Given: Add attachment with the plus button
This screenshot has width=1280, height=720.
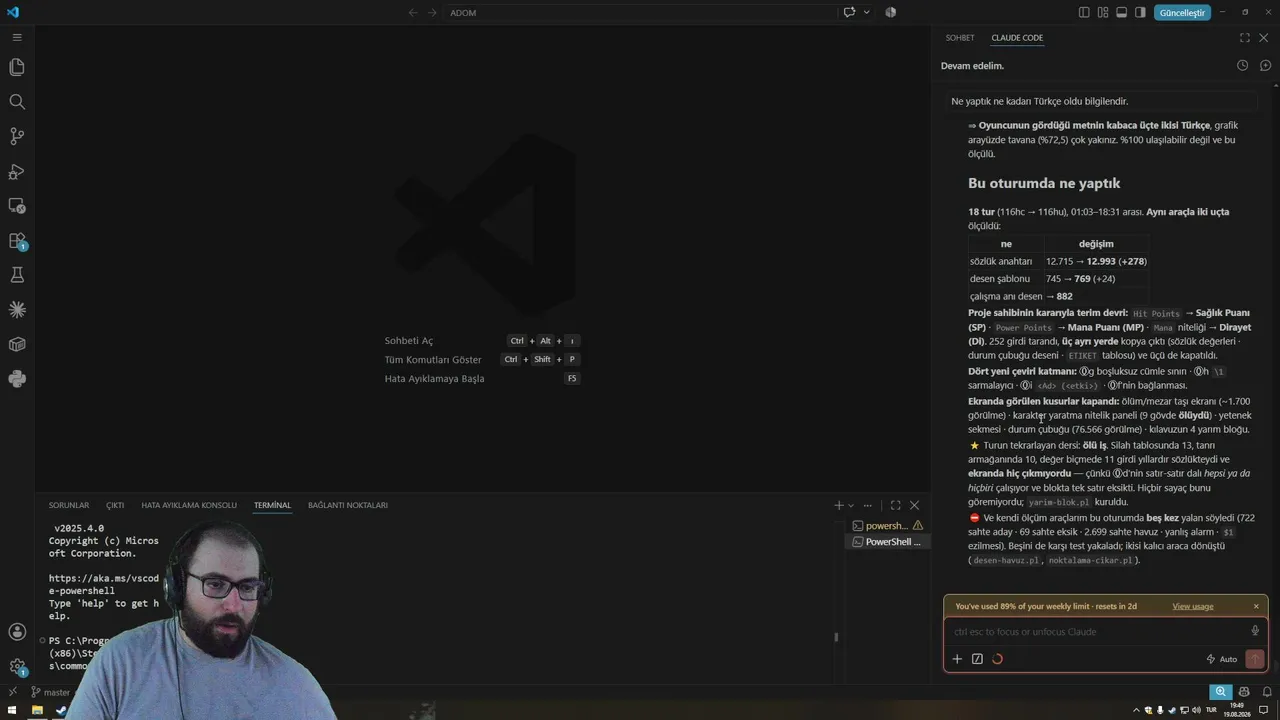Looking at the screenshot, I should [x=957, y=659].
